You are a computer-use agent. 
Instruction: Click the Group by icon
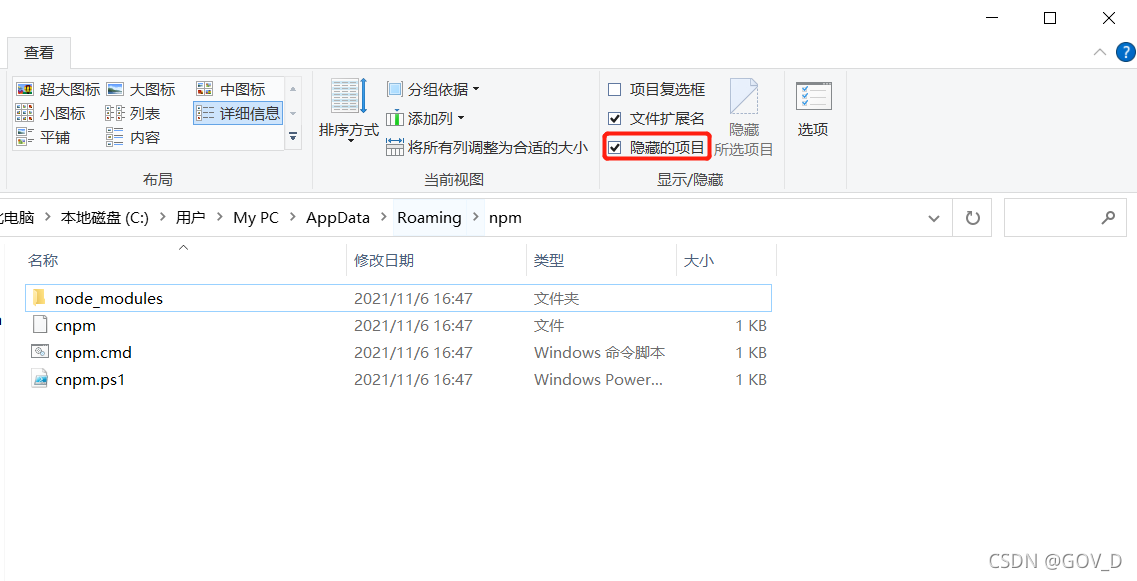tap(394, 90)
